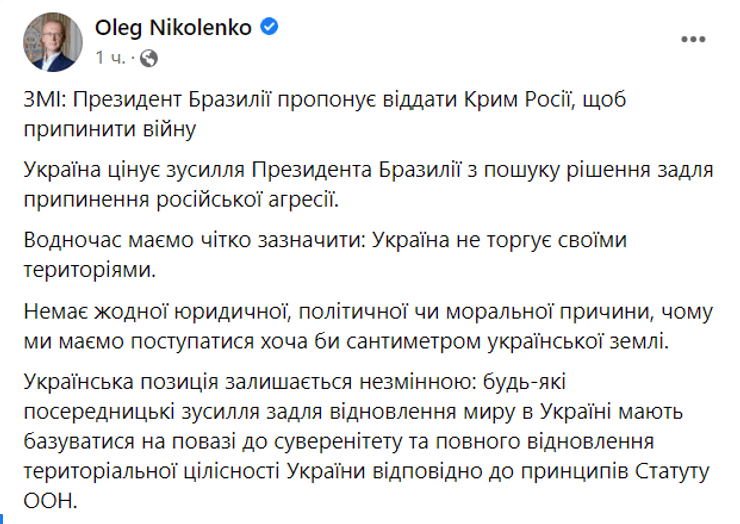Click the blue verified badge
Screen dimensions: 740x524
tap(269, 29)
